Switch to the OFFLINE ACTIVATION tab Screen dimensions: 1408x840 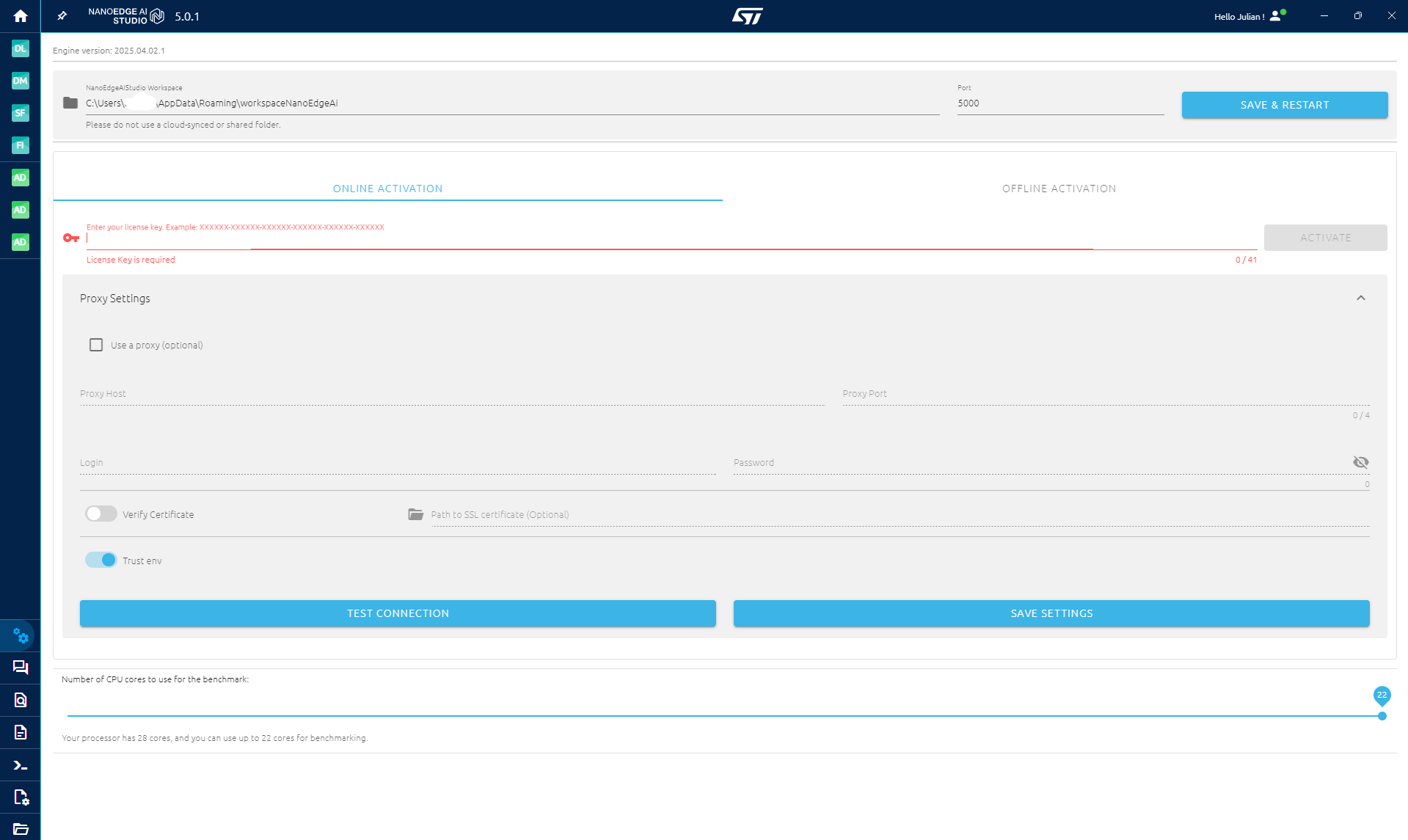point(1059,188)
